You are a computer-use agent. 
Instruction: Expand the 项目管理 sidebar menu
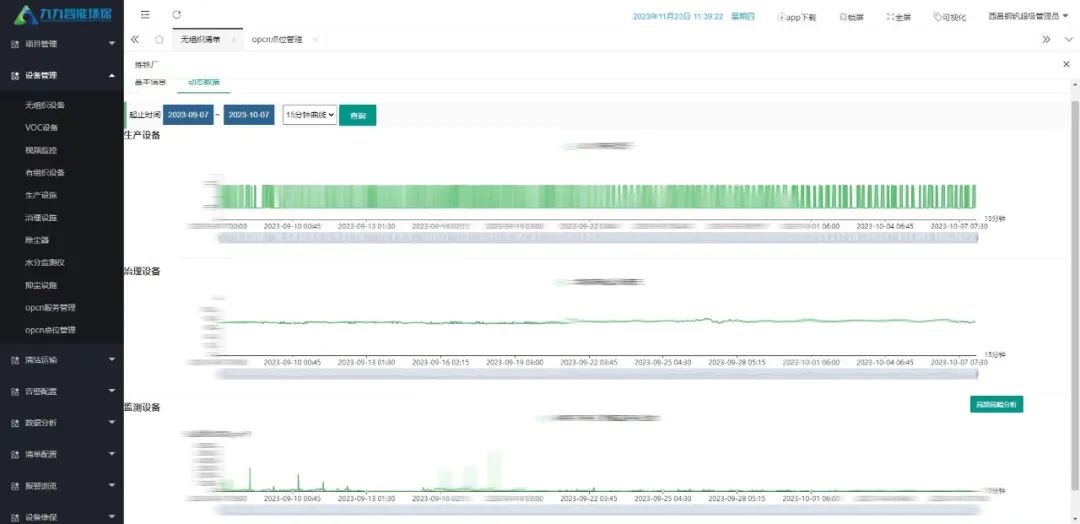[x=61, y=44]
